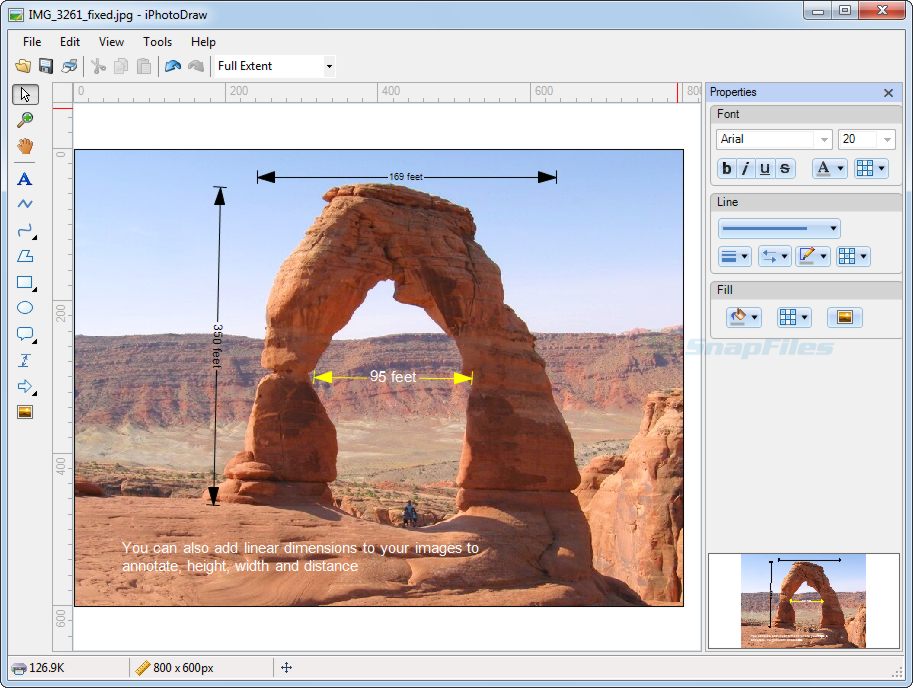Open the Tools menu

(157, 42)
